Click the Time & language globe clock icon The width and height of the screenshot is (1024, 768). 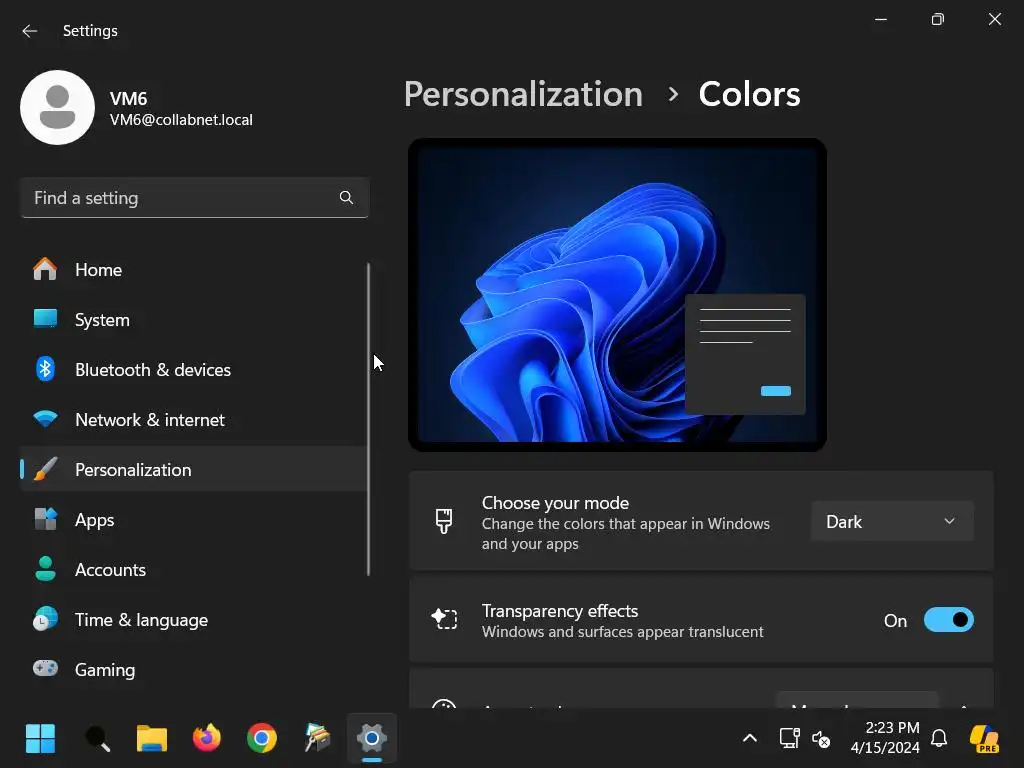(45, 619)
